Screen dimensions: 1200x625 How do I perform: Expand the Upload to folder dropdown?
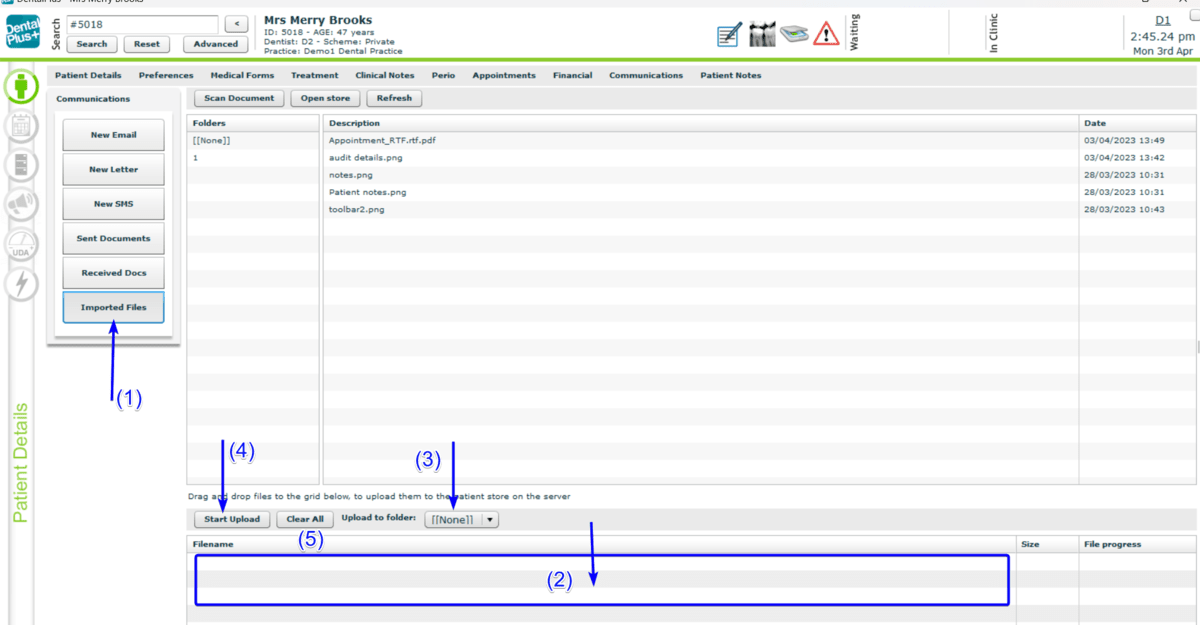tap(490, 520)
